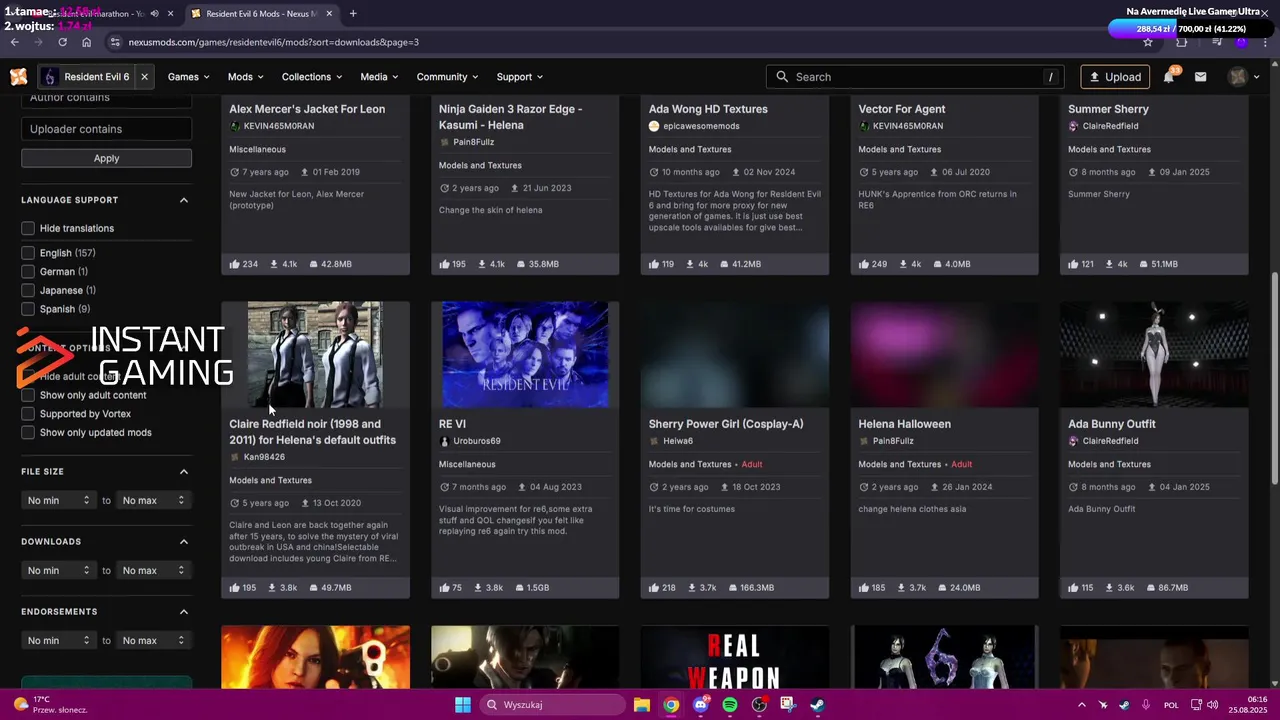Image resolution: width=1280 pixels, height=720 pixels.
Task: Check the Spanish language filter
Action: [x=28, y=309]
